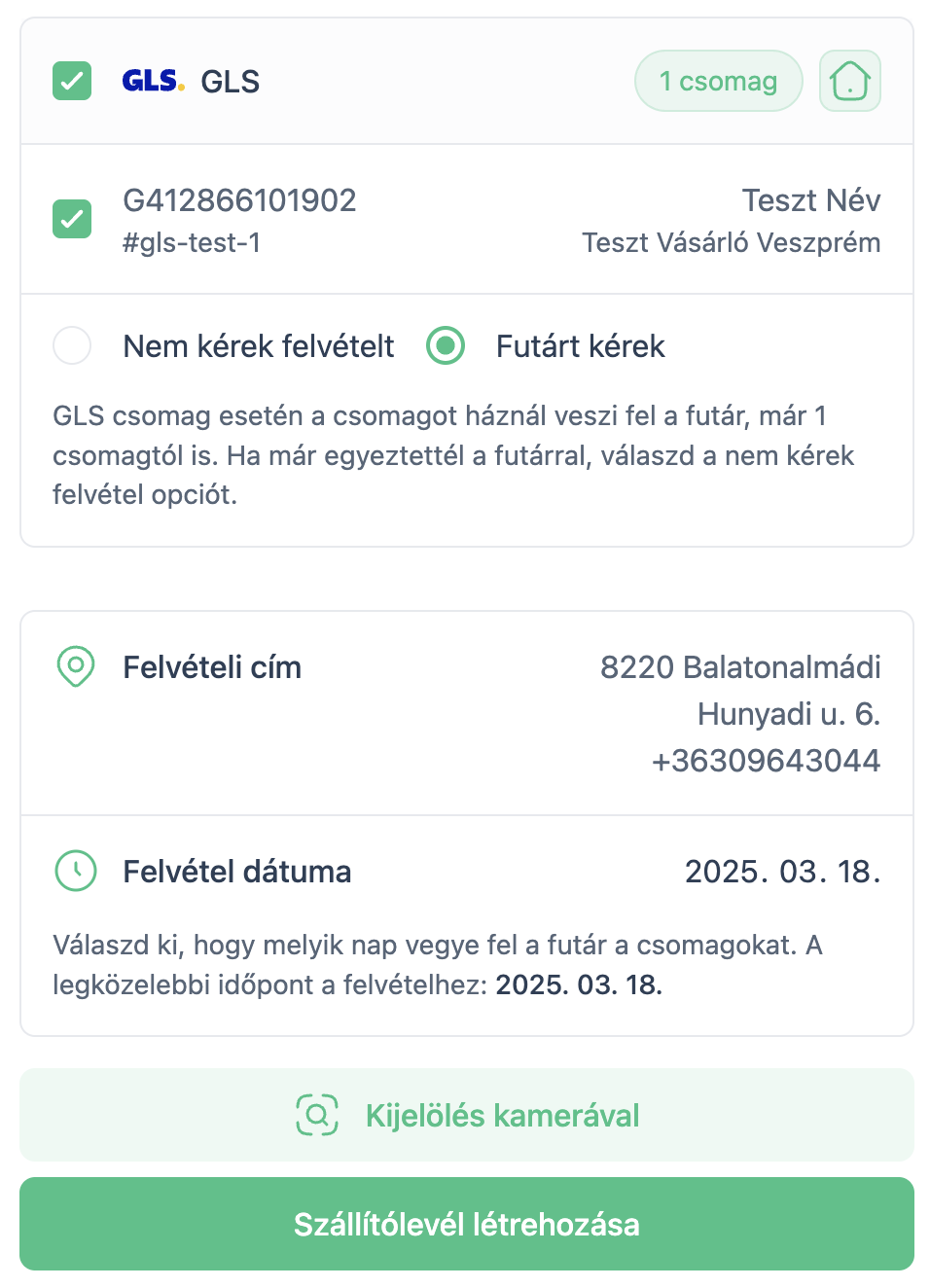930x1288 pixels.
Task: Open the Felvételi cím address row
Action: (467, 713)
